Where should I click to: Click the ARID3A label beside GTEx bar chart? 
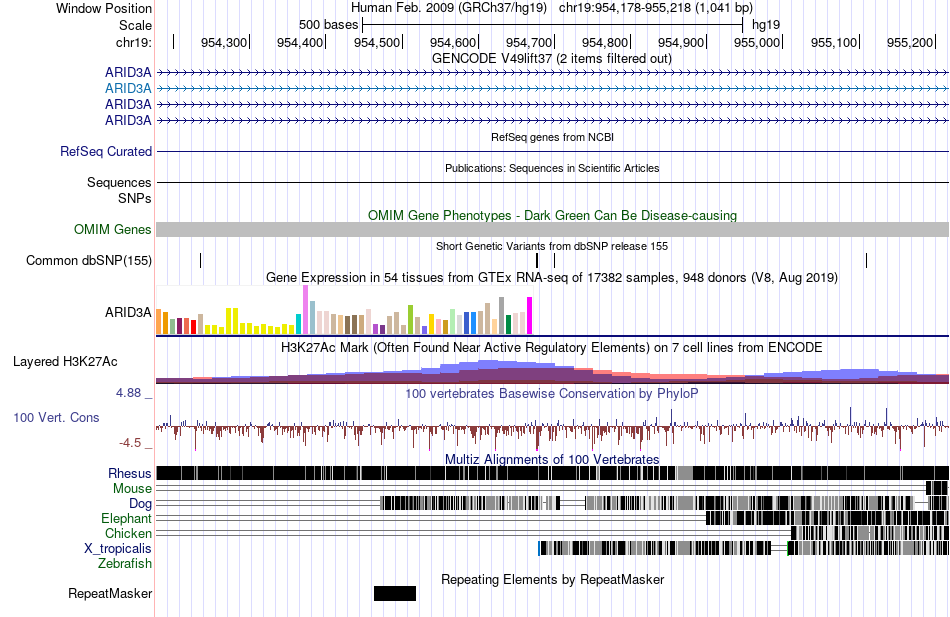point(128,313)
